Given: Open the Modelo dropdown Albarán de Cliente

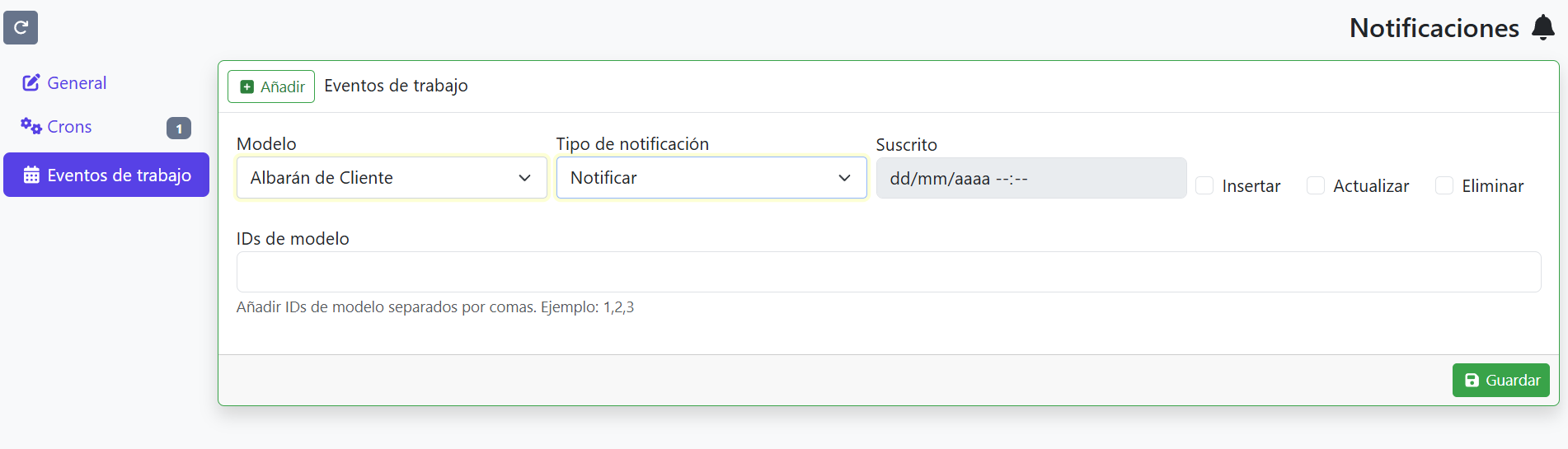Looking at the screenshot, I should (x=392, y=178).
